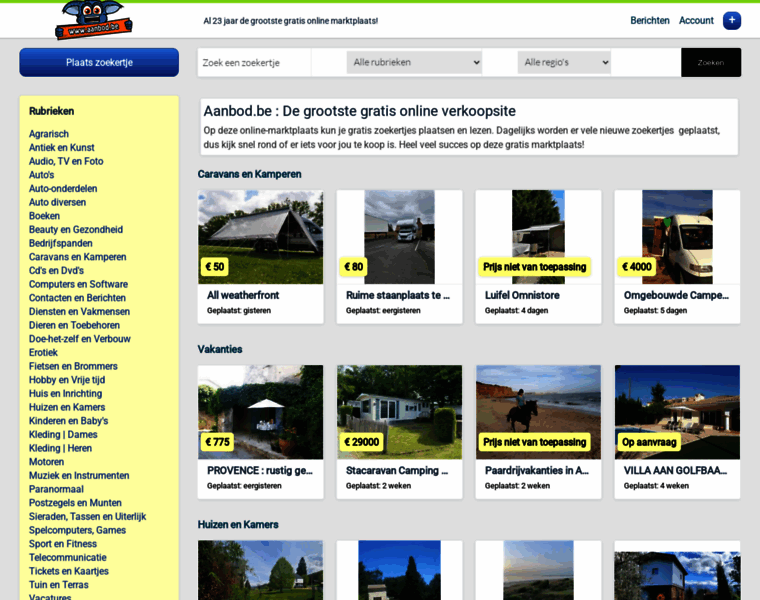
Task: Visit the Motoren category
Action: 47,462
